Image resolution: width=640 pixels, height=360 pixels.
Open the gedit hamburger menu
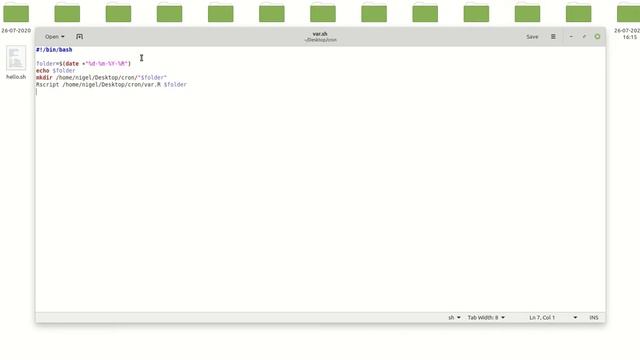coord(553,37)
